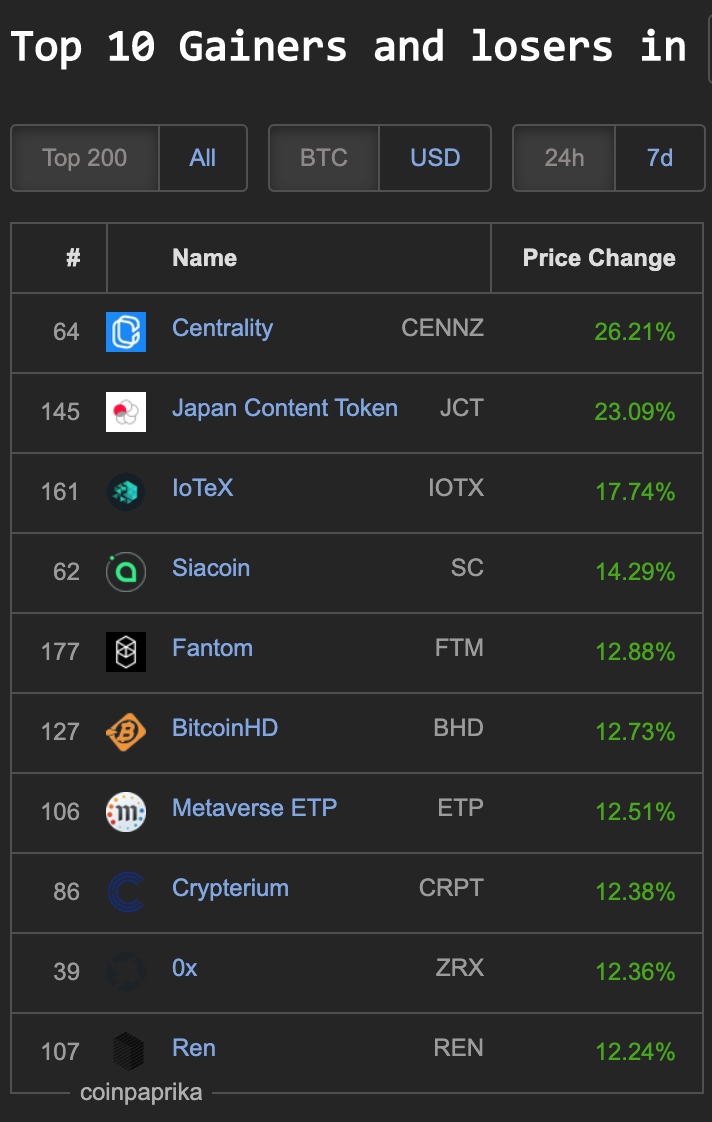Click the Japan Content Token logo

(x=126, y=412)
